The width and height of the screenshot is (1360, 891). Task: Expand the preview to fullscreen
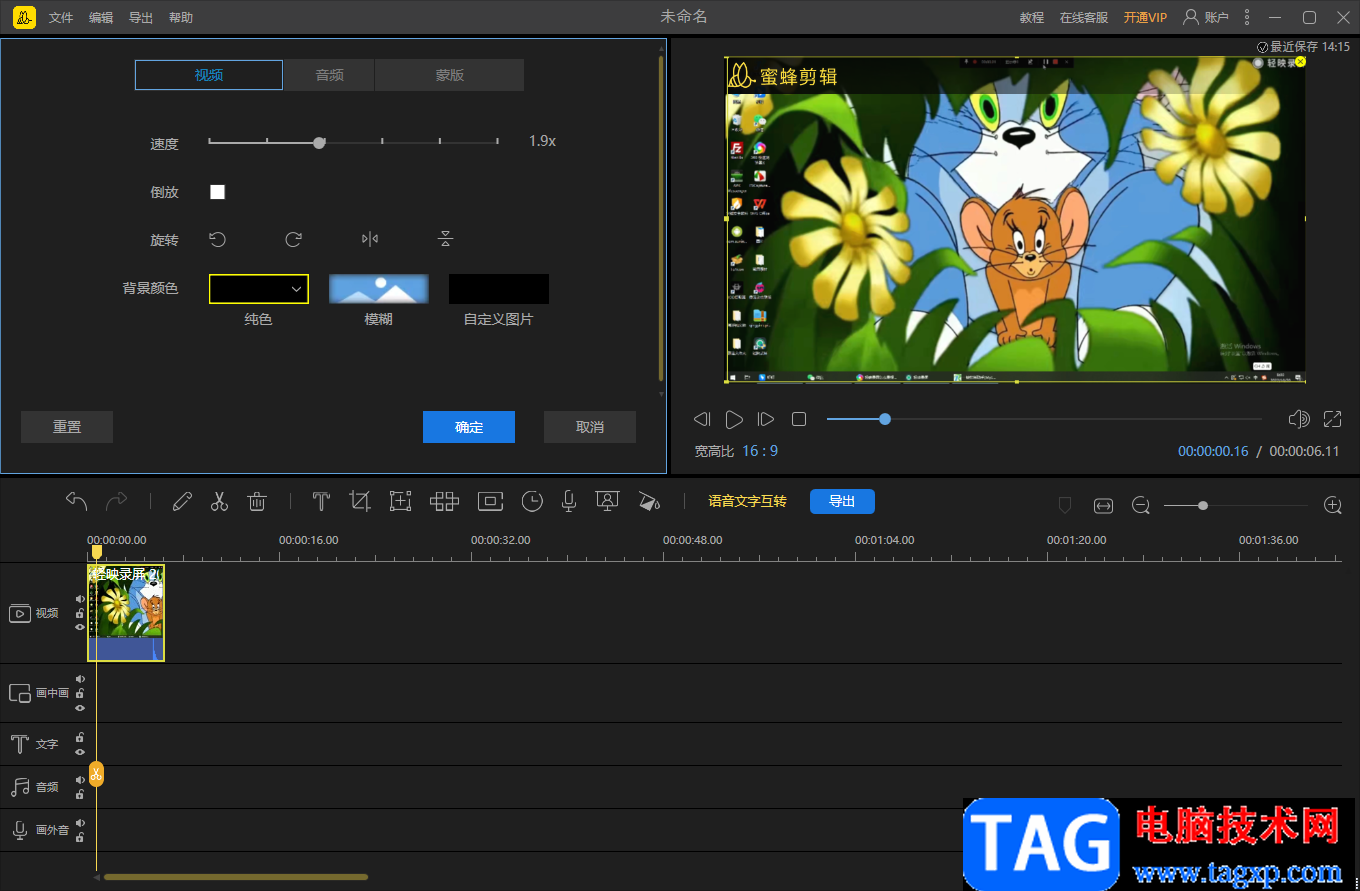tap(1333, 419)
